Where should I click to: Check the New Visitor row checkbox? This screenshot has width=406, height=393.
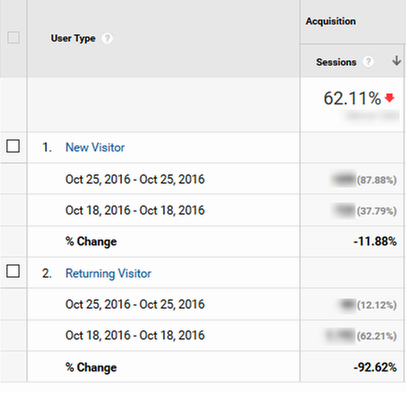(13, 146)
